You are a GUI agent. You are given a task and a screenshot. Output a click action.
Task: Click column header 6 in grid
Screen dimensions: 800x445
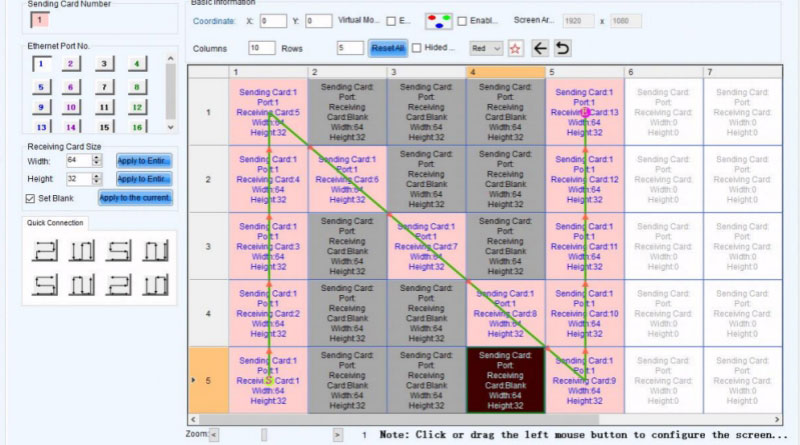(664, 72)
